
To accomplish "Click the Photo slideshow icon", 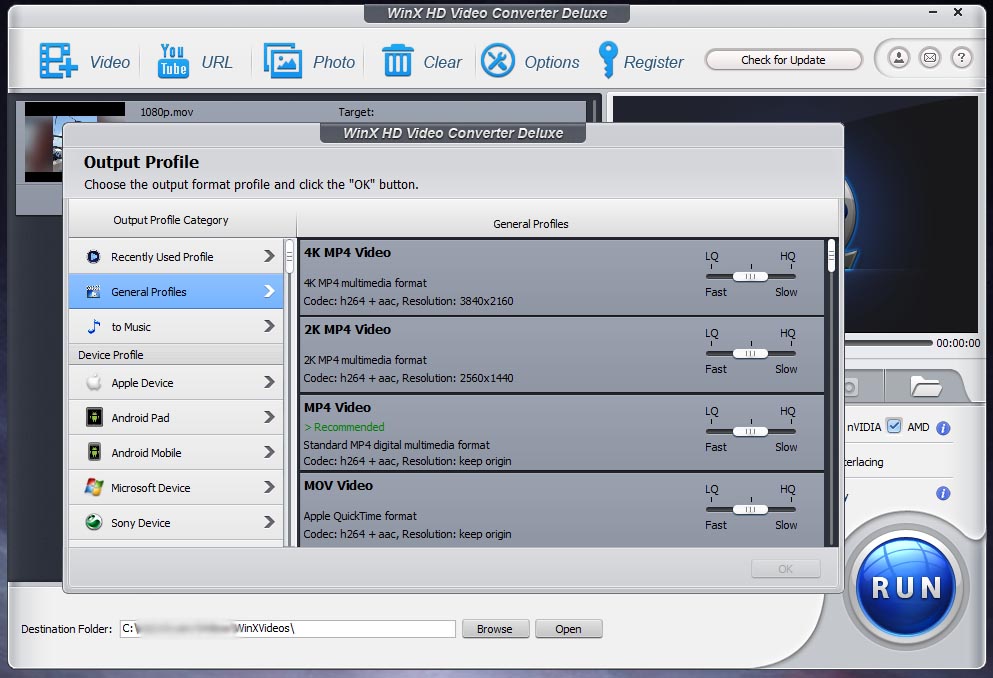I will 283,61.
